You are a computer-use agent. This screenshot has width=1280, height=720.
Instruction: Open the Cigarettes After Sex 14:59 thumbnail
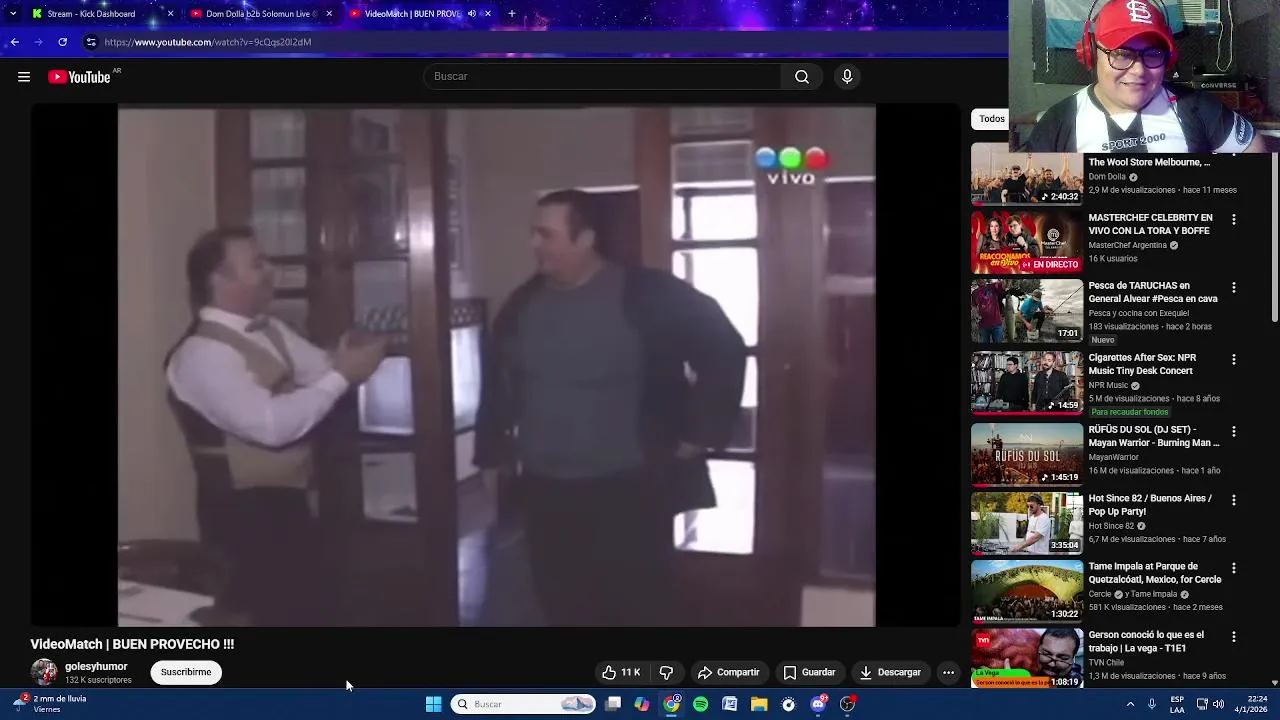[1027, 382]
